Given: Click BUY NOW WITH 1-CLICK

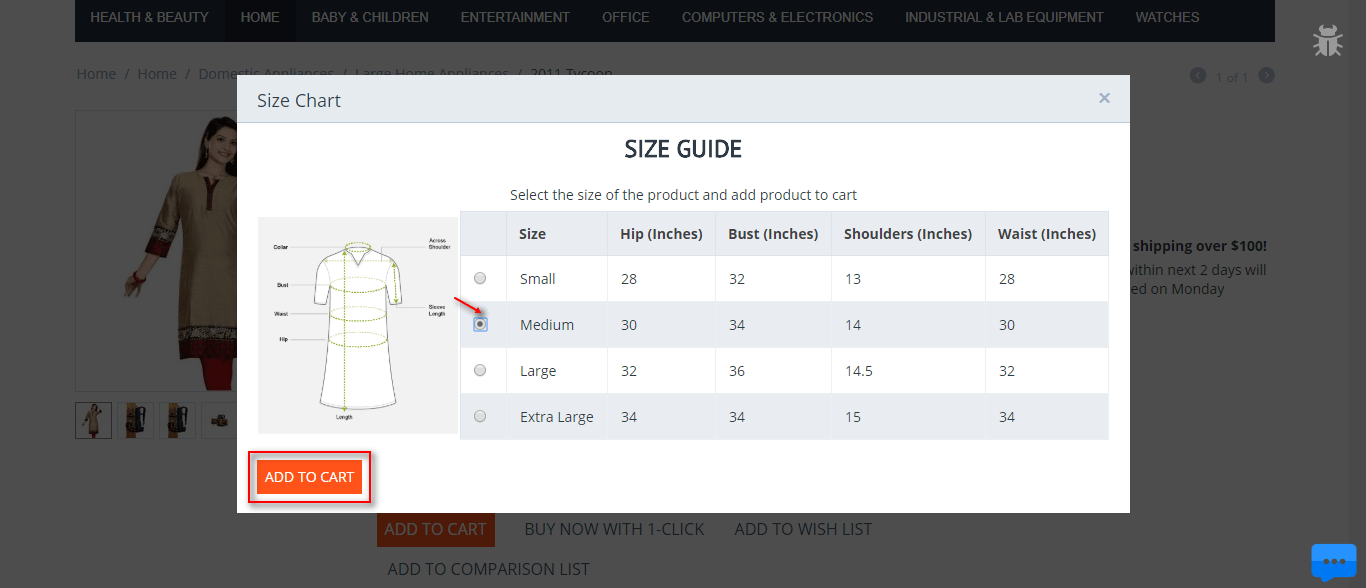Looking at the screenshot, I should click(614, 529).
